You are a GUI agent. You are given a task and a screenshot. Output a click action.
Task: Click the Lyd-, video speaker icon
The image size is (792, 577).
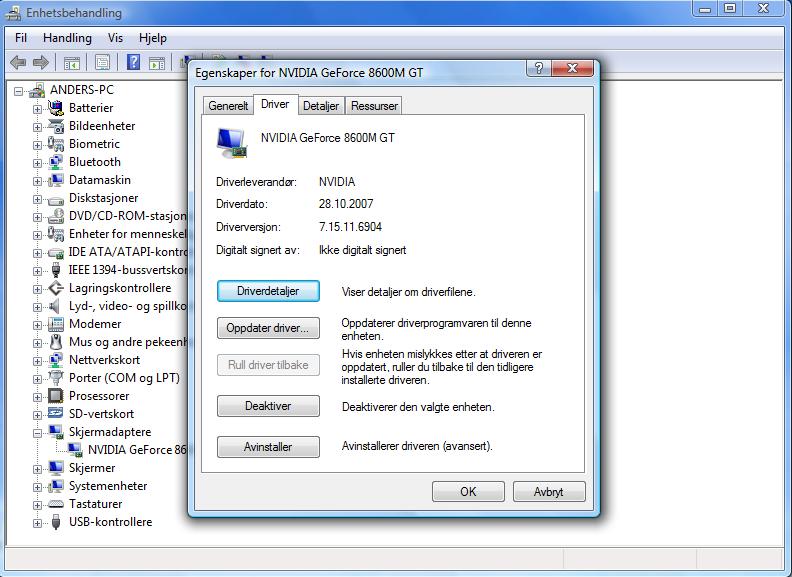[x=55, y=306]
